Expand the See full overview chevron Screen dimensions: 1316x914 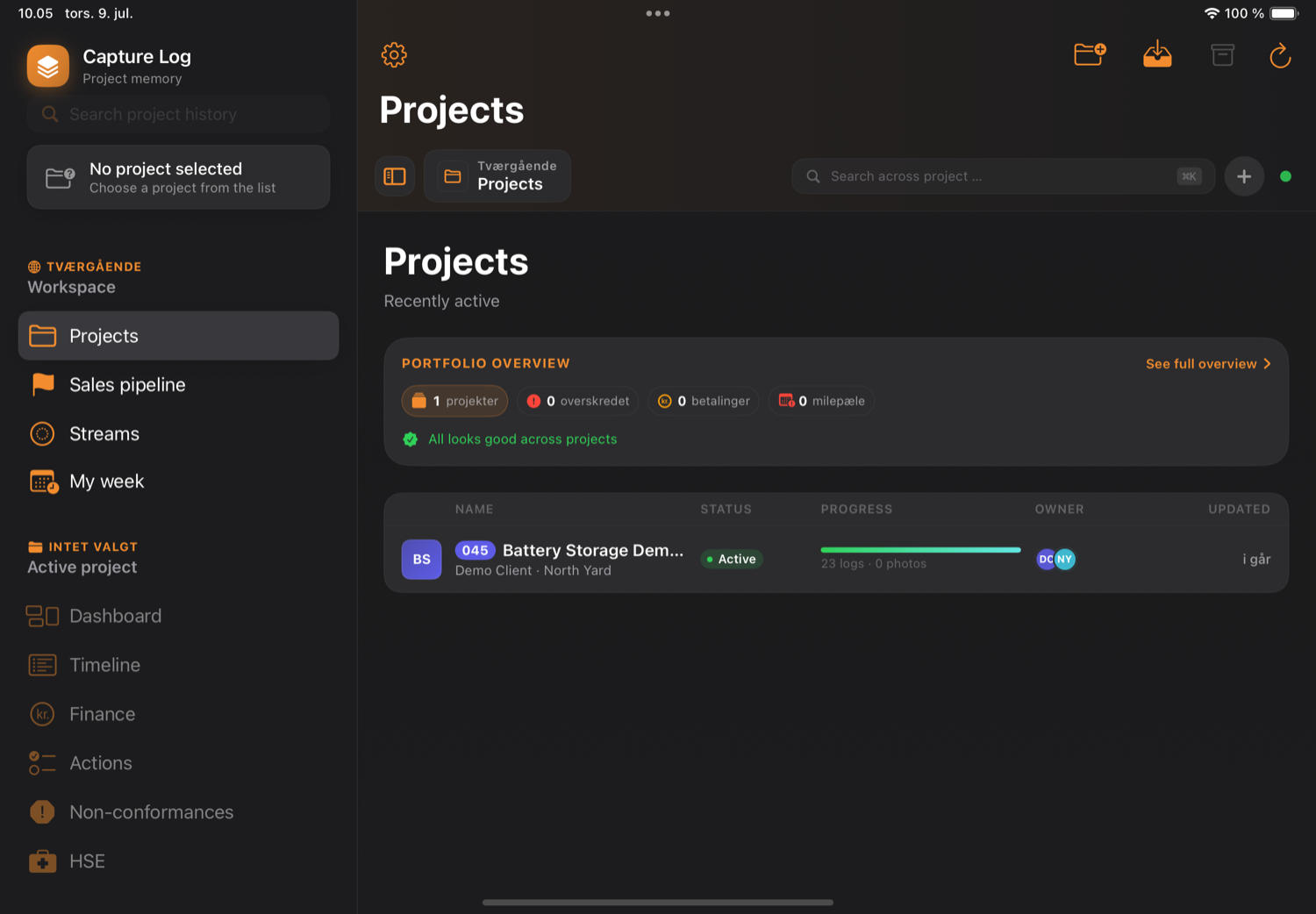pos(1267,364)
